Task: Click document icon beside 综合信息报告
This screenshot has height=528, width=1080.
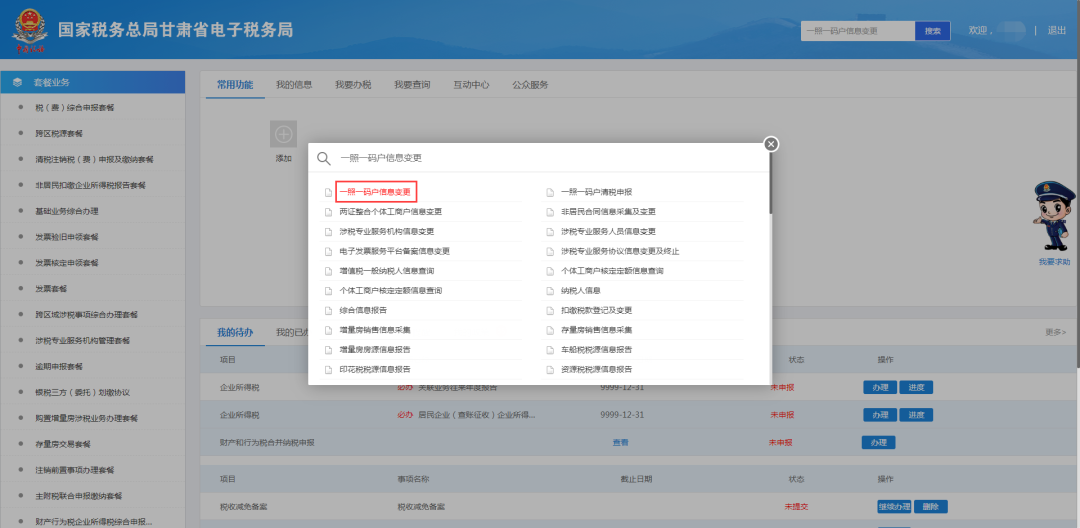Action: coord(329,310)
